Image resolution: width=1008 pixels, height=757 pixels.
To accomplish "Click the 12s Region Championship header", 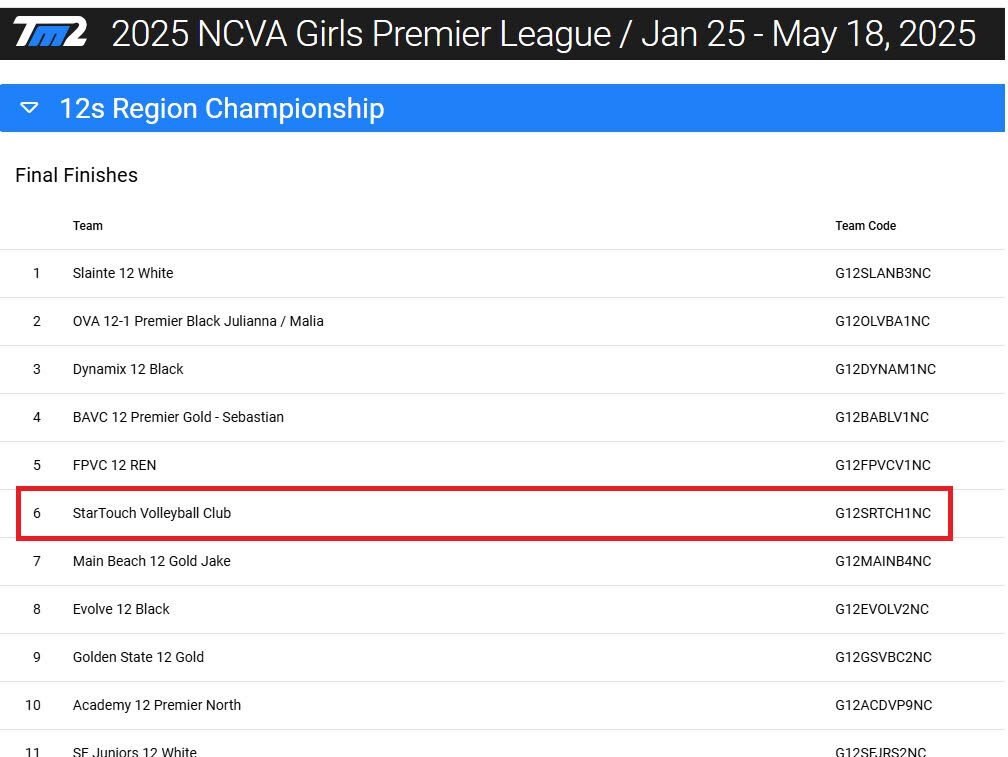I will 221,108.
